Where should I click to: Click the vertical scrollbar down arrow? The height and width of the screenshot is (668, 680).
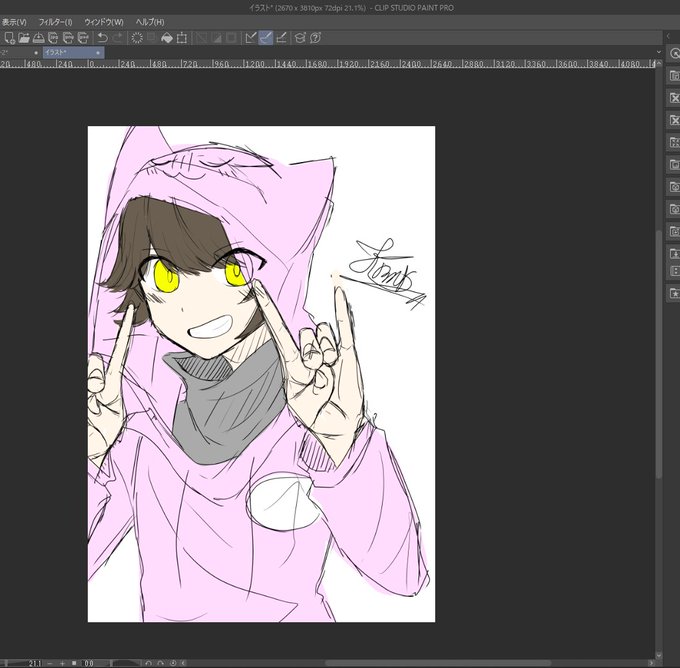(659, 656)
